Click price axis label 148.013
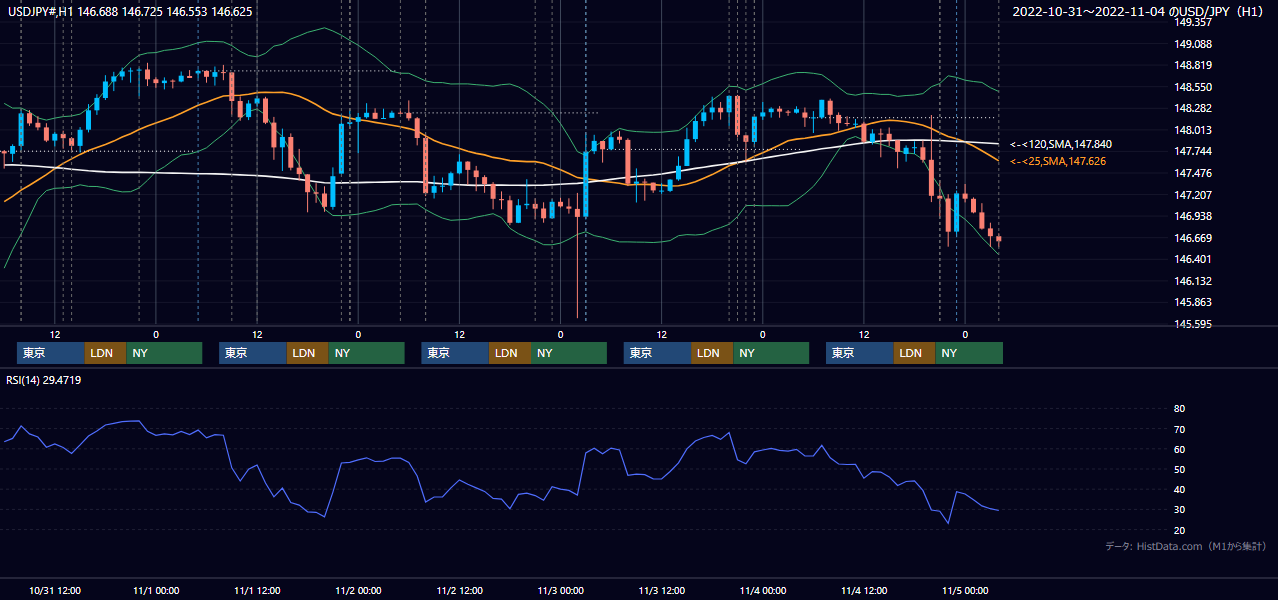The height and width of the screenshot is (600, 1278). coord(1192,130)
